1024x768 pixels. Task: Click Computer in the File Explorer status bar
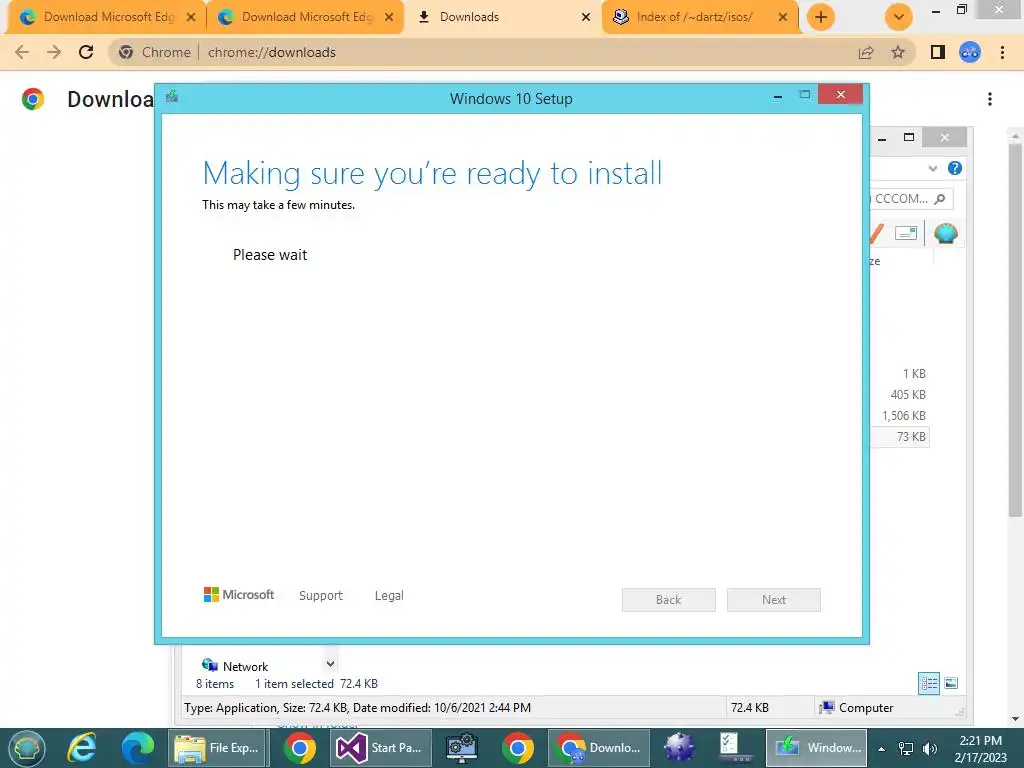[856, 708]
